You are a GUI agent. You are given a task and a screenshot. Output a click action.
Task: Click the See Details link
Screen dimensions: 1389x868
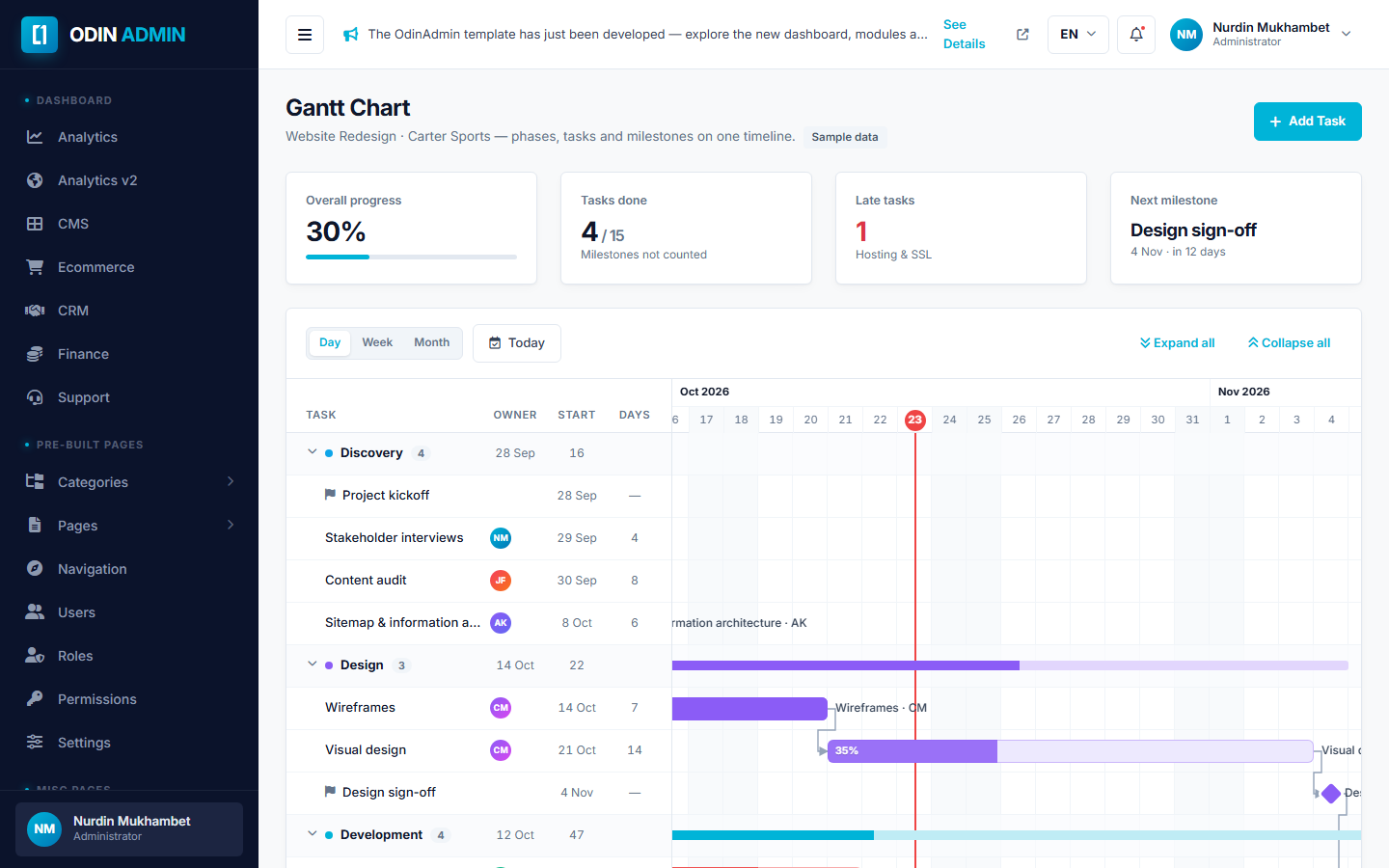coord(965,35)
